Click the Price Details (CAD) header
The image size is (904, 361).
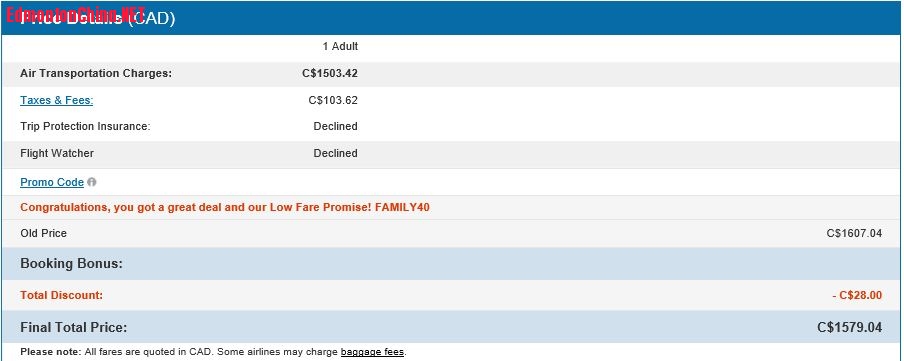97,18
